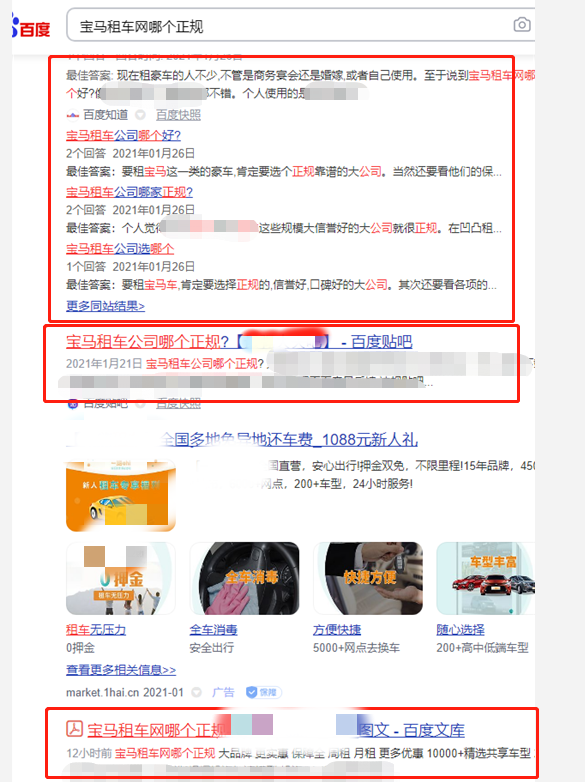Open result 宝马租车公司哪个好?

[123, 135]
